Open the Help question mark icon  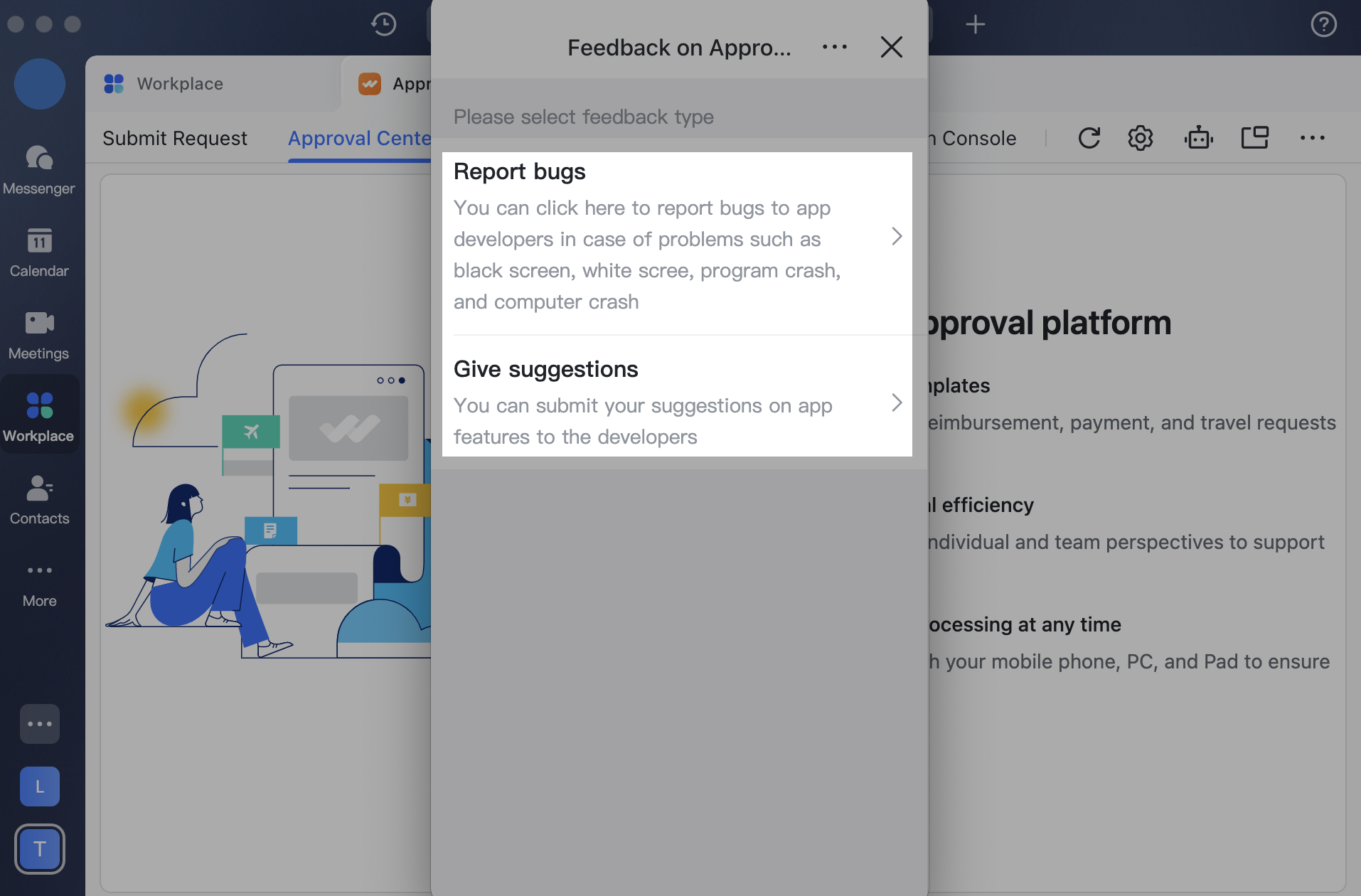coord(1323,24)
